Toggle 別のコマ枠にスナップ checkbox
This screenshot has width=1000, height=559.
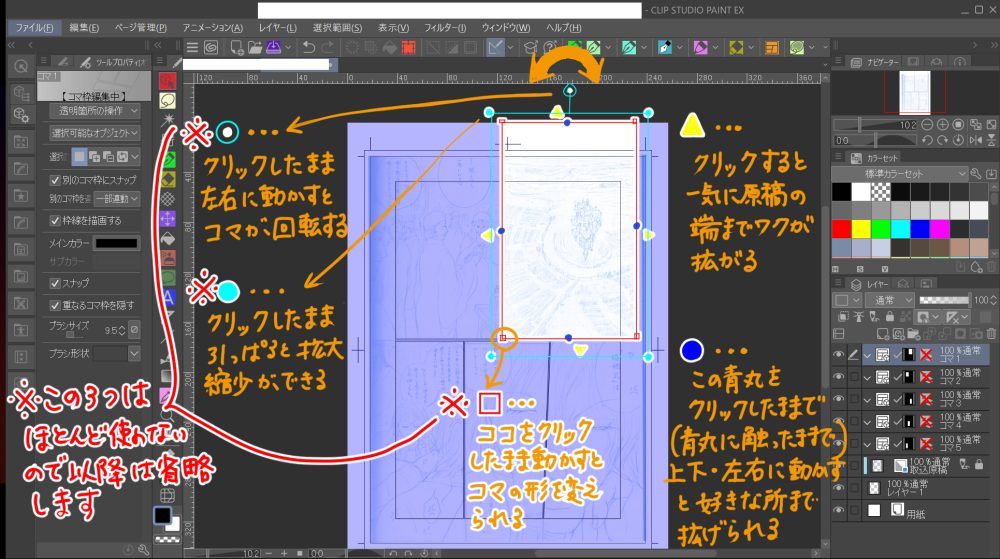[x=55, y=180]
